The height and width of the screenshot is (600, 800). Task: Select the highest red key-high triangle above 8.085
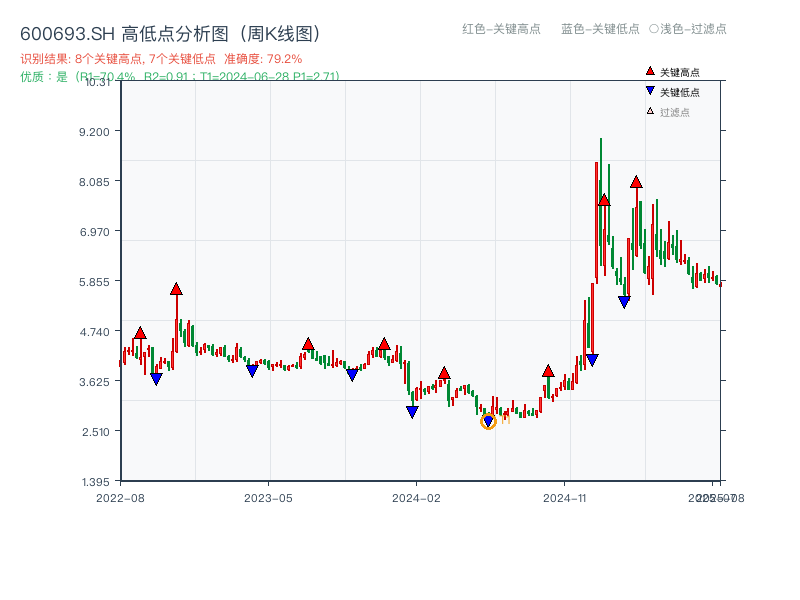636,183
